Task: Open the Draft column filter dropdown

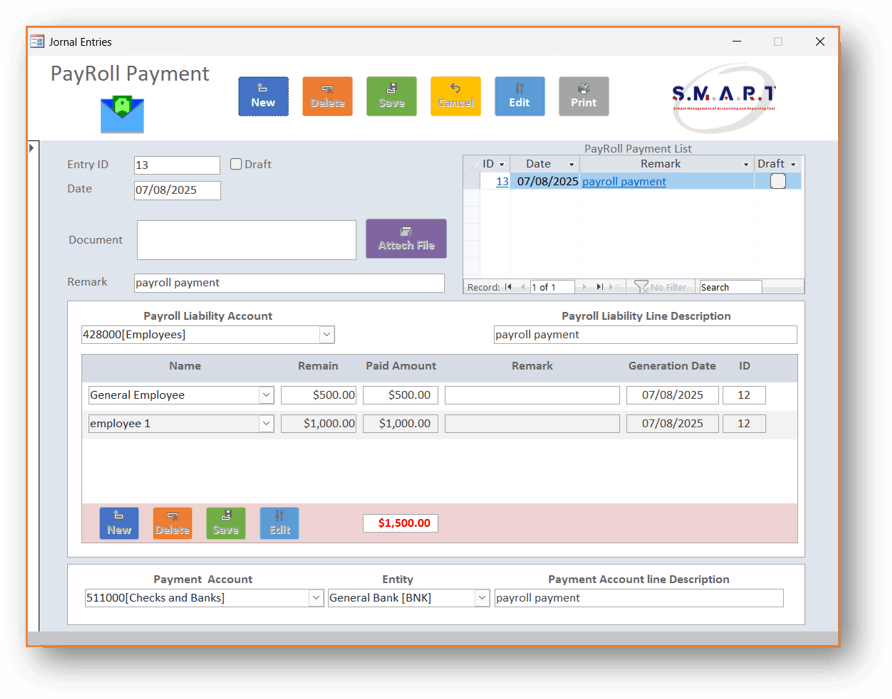Action: [793, 164]
